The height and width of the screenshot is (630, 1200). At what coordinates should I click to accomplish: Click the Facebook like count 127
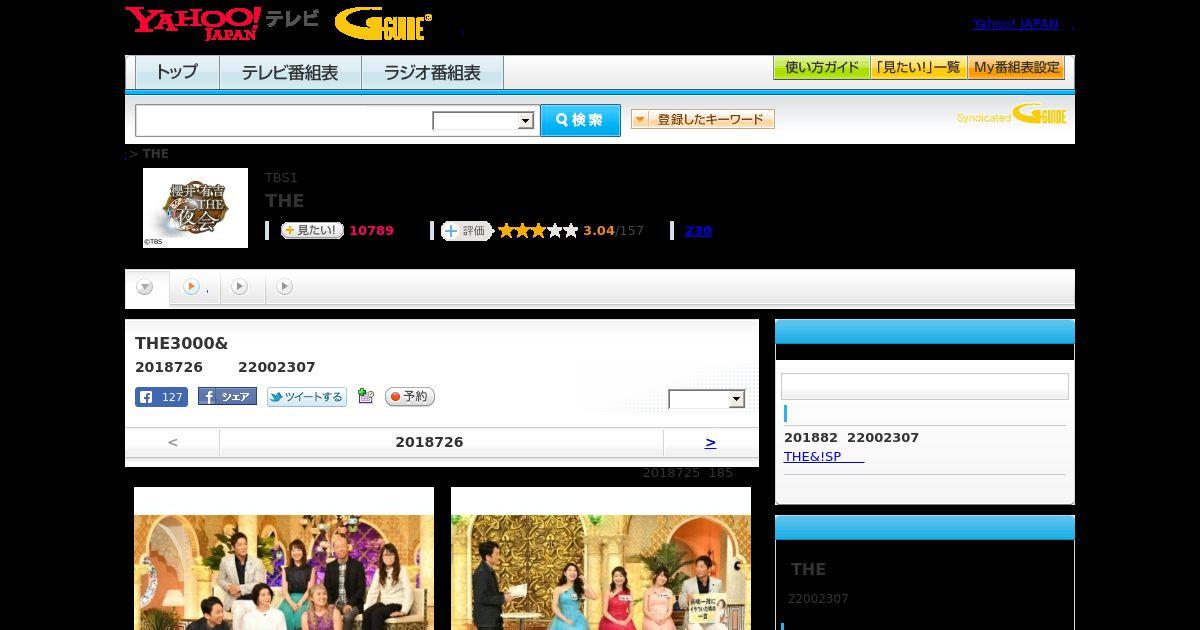pos(162,397)
